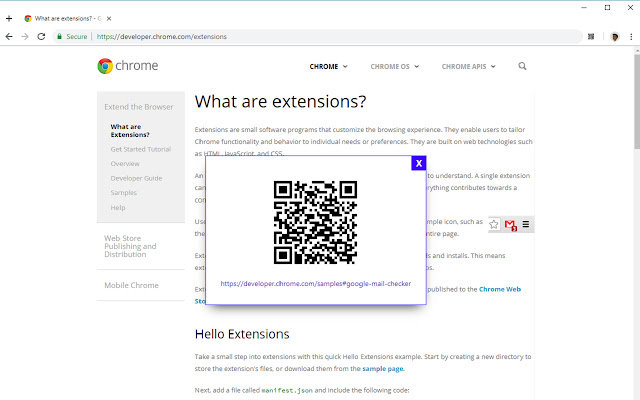Open site search magnifier icon
The image size is (640, 400).
point(522,66)
